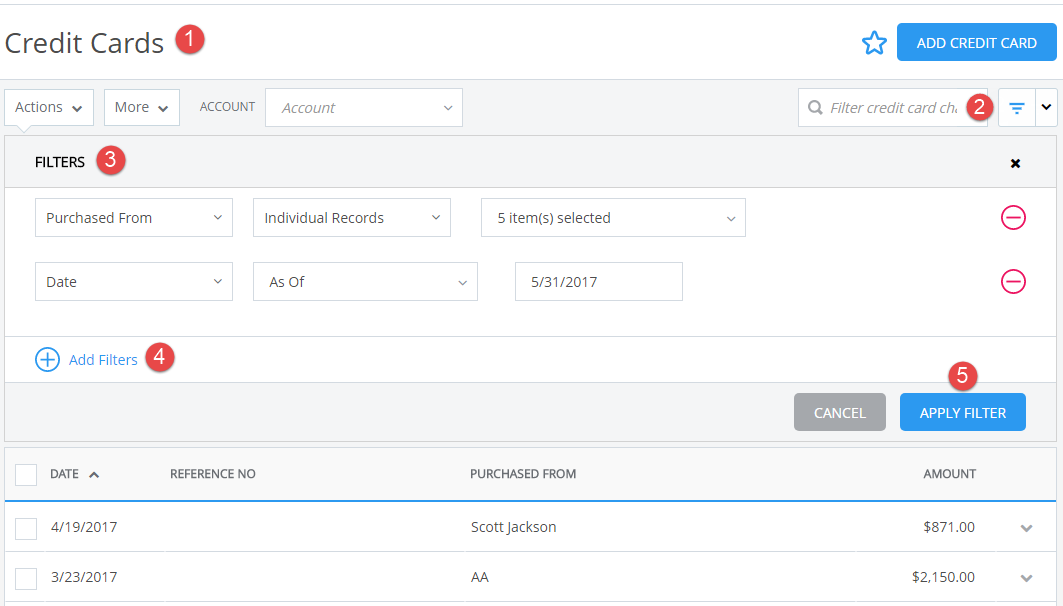Click the Apply Filter button
This screenshot has height=606, width=1063.
(963, 412)
